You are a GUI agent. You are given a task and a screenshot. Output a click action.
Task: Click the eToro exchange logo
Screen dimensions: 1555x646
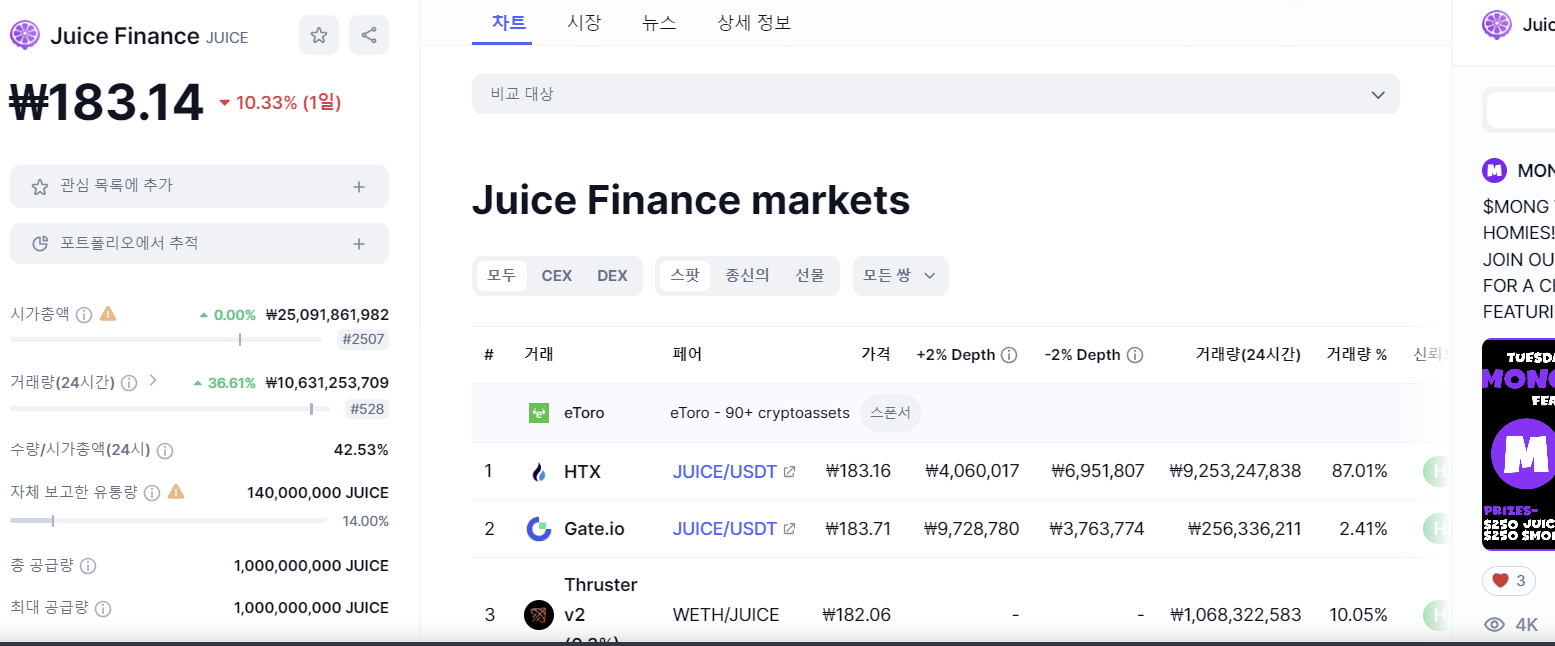point(538,413)
